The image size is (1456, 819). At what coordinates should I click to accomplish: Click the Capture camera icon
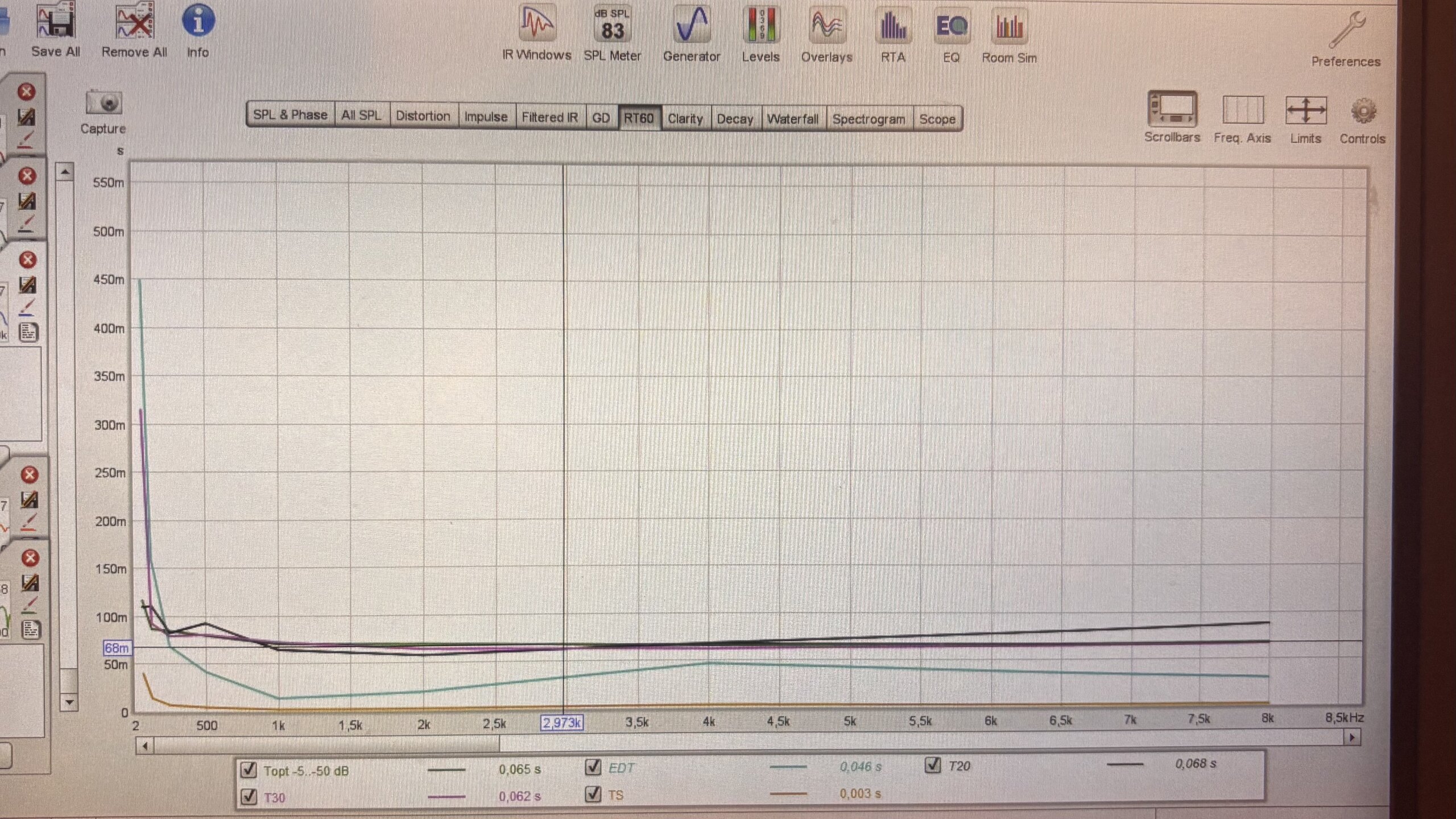pos(104,104)
